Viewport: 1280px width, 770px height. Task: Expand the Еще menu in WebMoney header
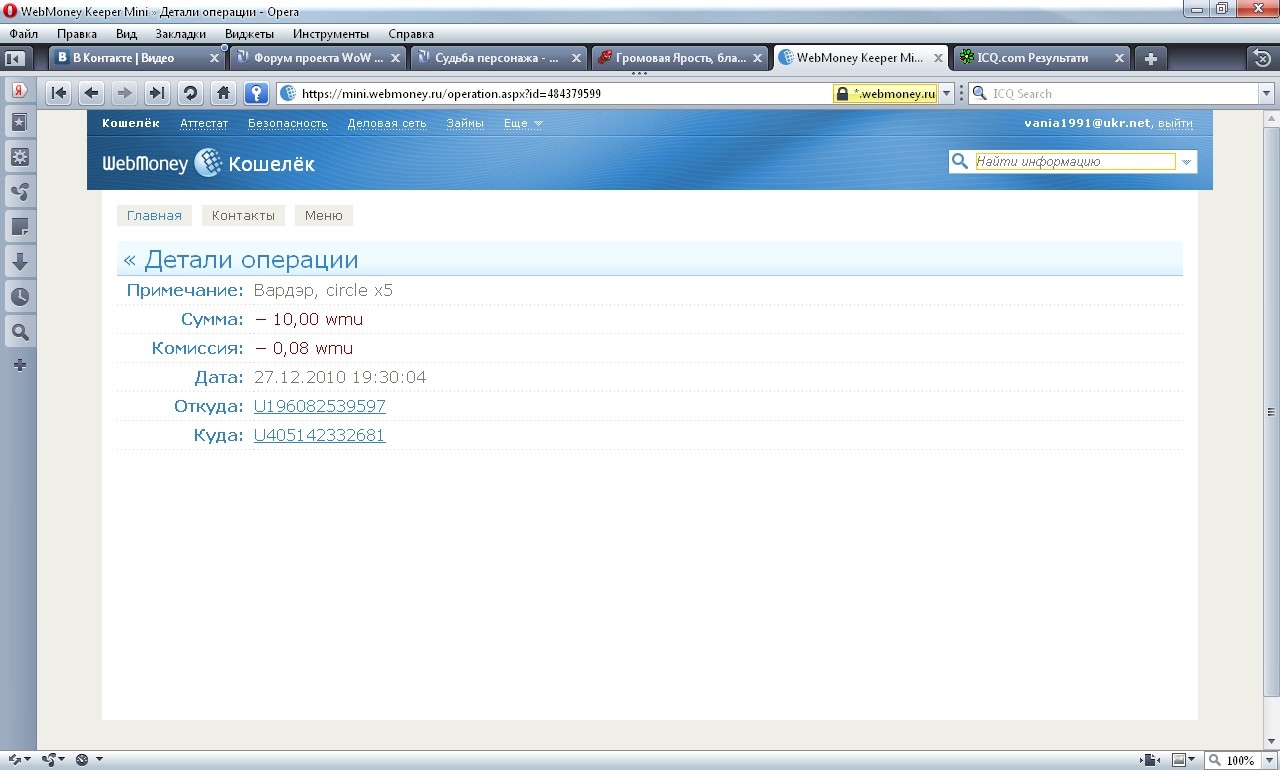pos(523,123)
